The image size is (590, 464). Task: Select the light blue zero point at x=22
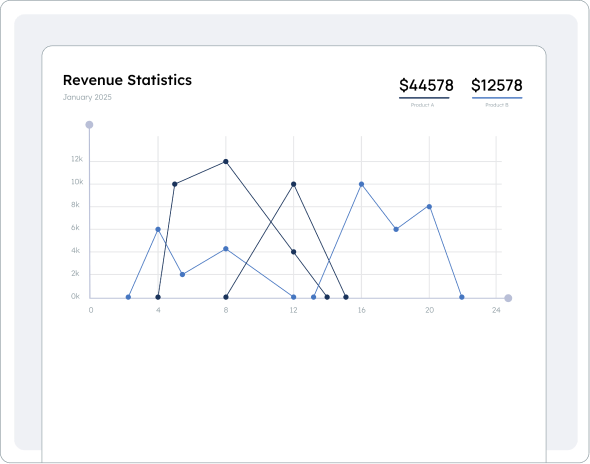click(x=462, y=297)
